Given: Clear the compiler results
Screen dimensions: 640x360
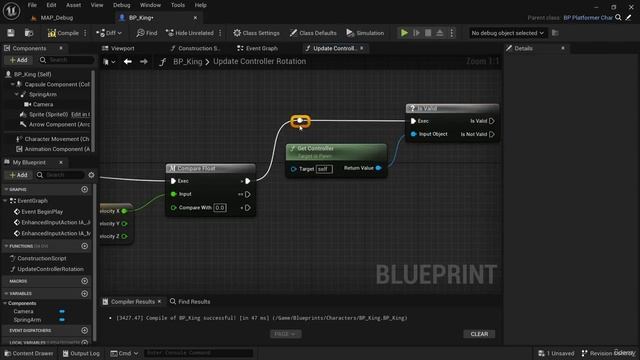Looking at the screenshot, I should click(x=479, y=334).
